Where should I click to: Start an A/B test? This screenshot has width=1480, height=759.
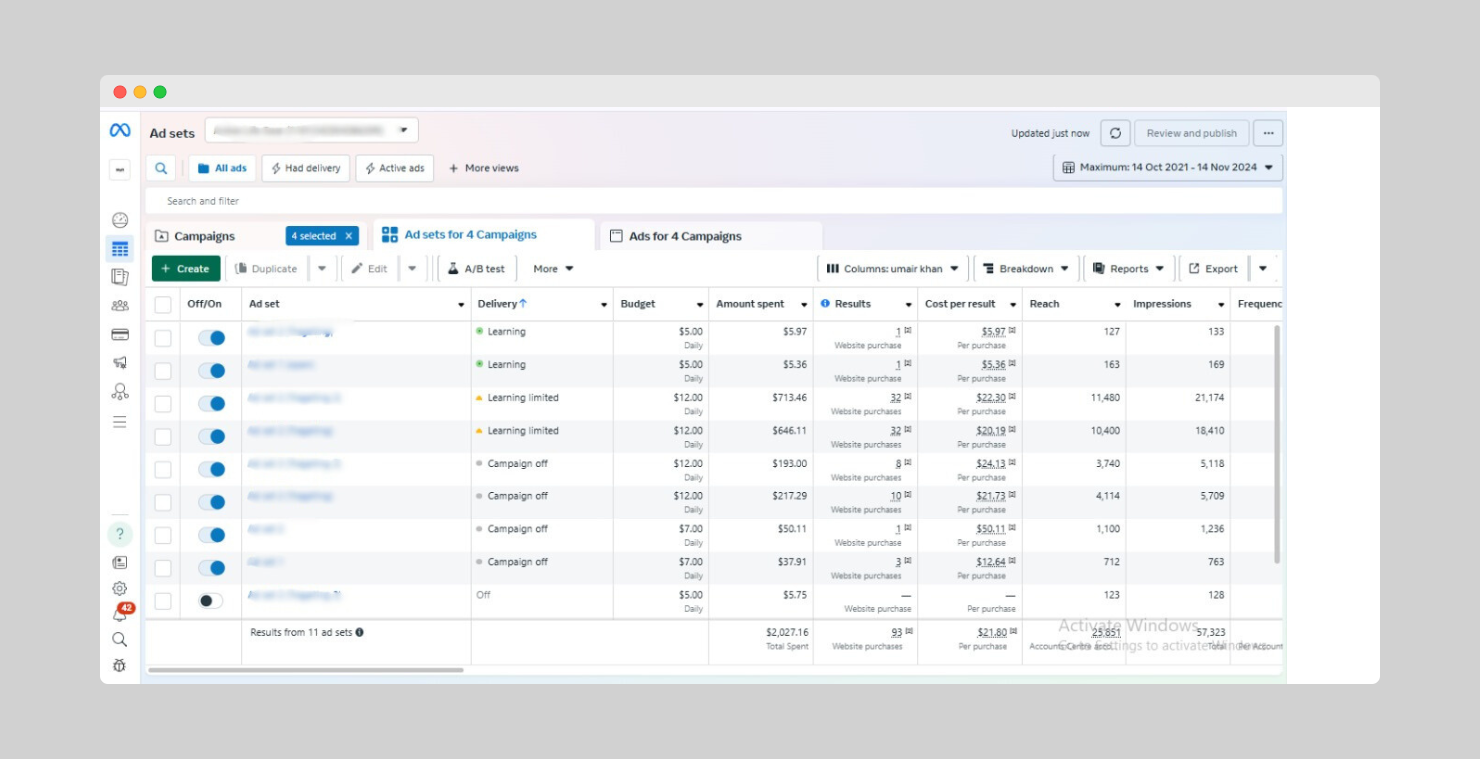477,269
